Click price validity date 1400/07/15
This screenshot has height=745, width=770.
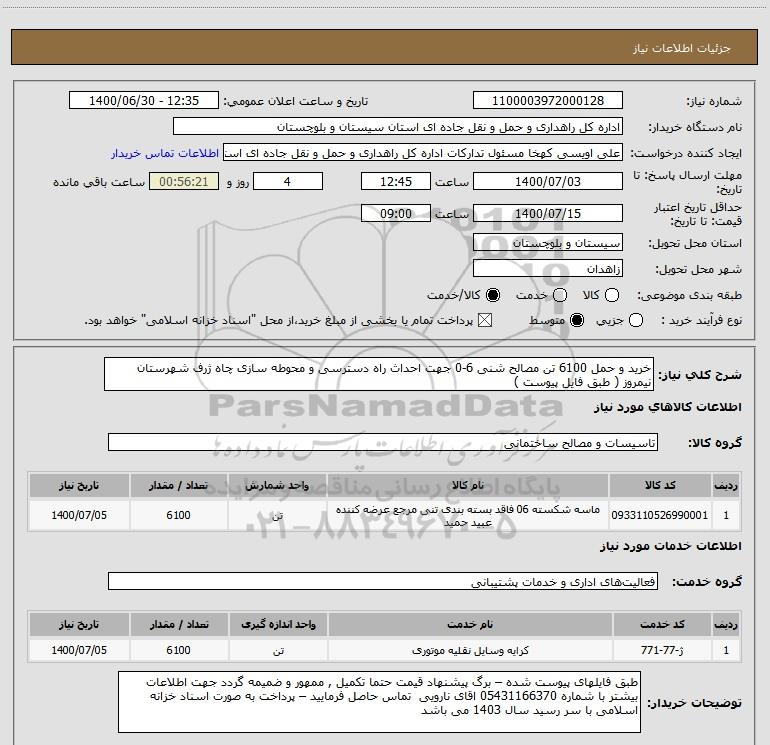[548, 213]
